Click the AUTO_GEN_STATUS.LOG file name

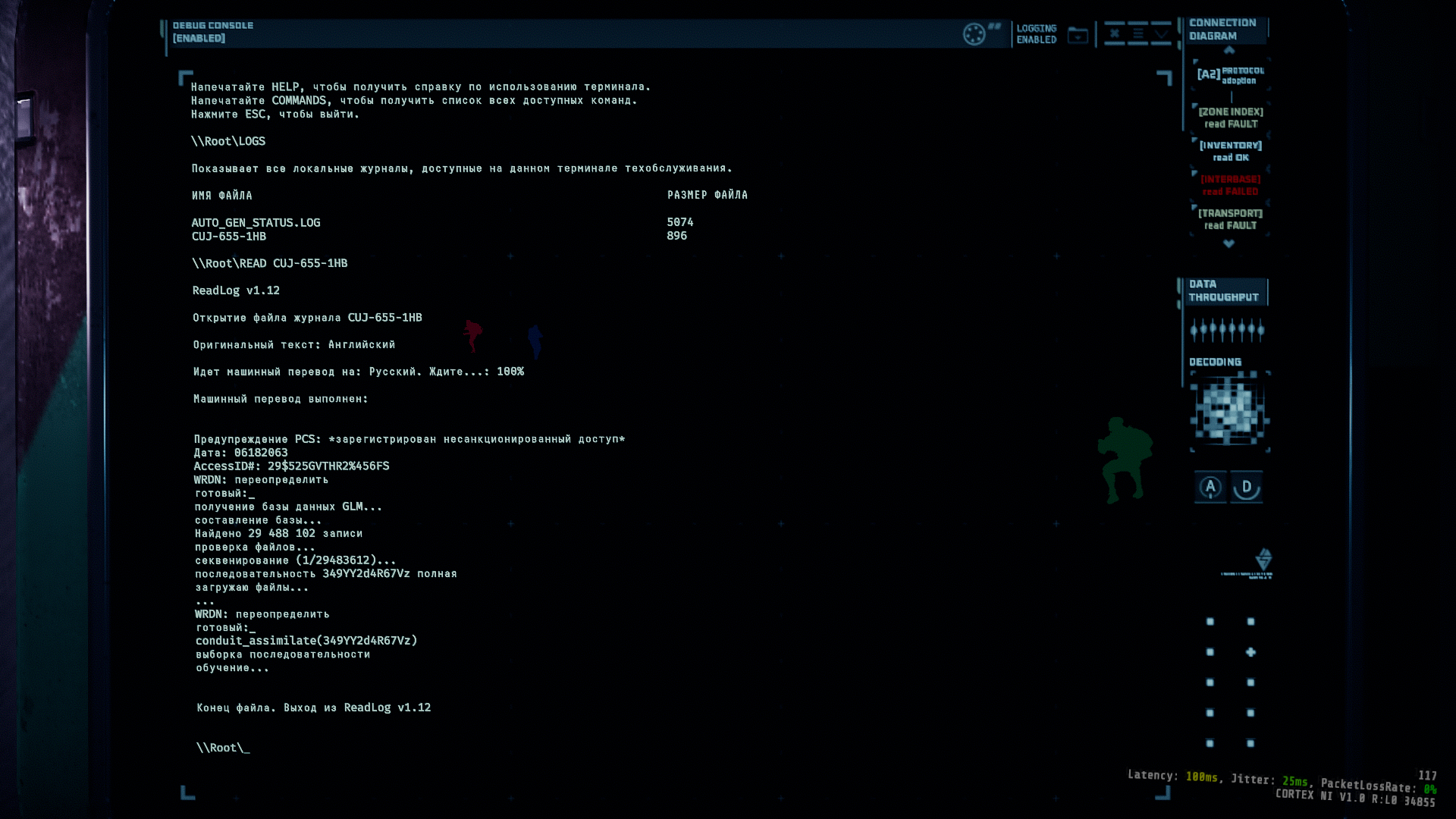click(x=256, y=223)
